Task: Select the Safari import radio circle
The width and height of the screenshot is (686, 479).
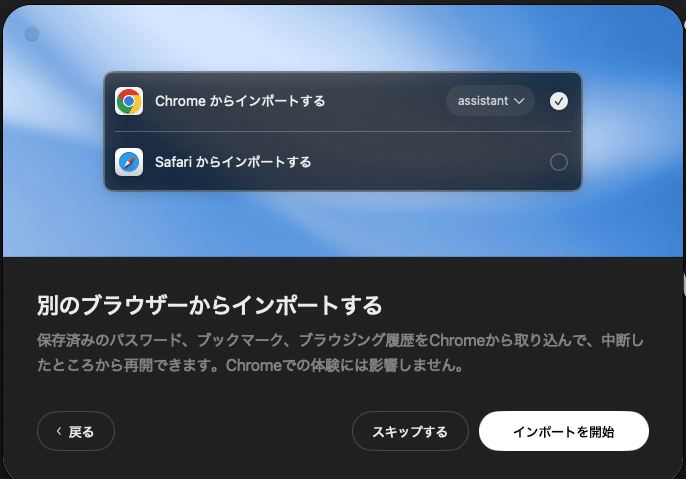Action: click(559, 162)
